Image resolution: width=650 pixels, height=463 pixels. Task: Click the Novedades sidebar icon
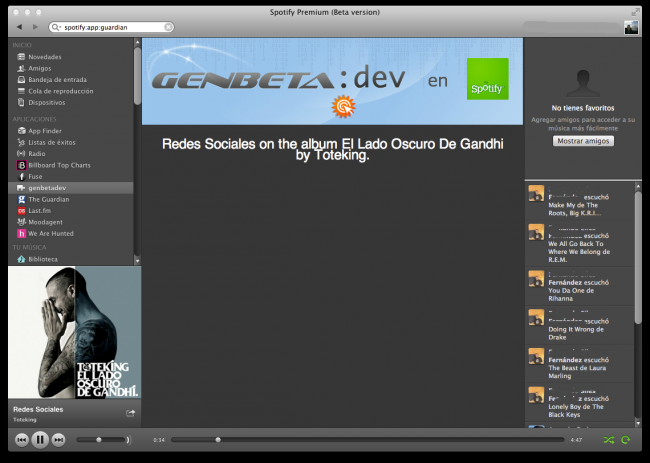[21, 57]
